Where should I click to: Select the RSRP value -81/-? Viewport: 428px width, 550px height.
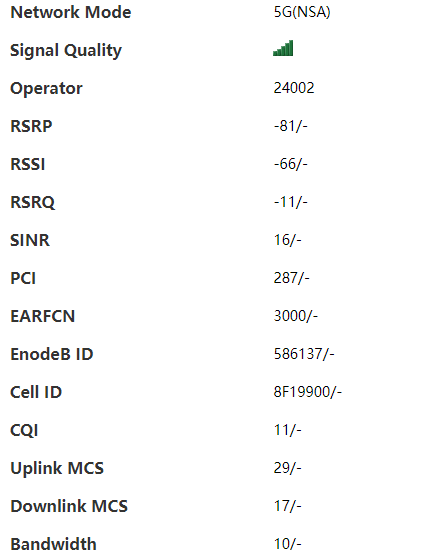290,126
